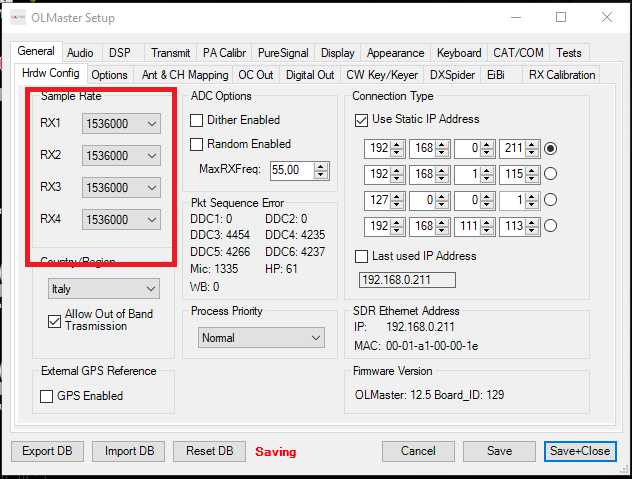Expand the Italy country/region dropdown
The image size is (632, 479).
[x=104, y=289]
